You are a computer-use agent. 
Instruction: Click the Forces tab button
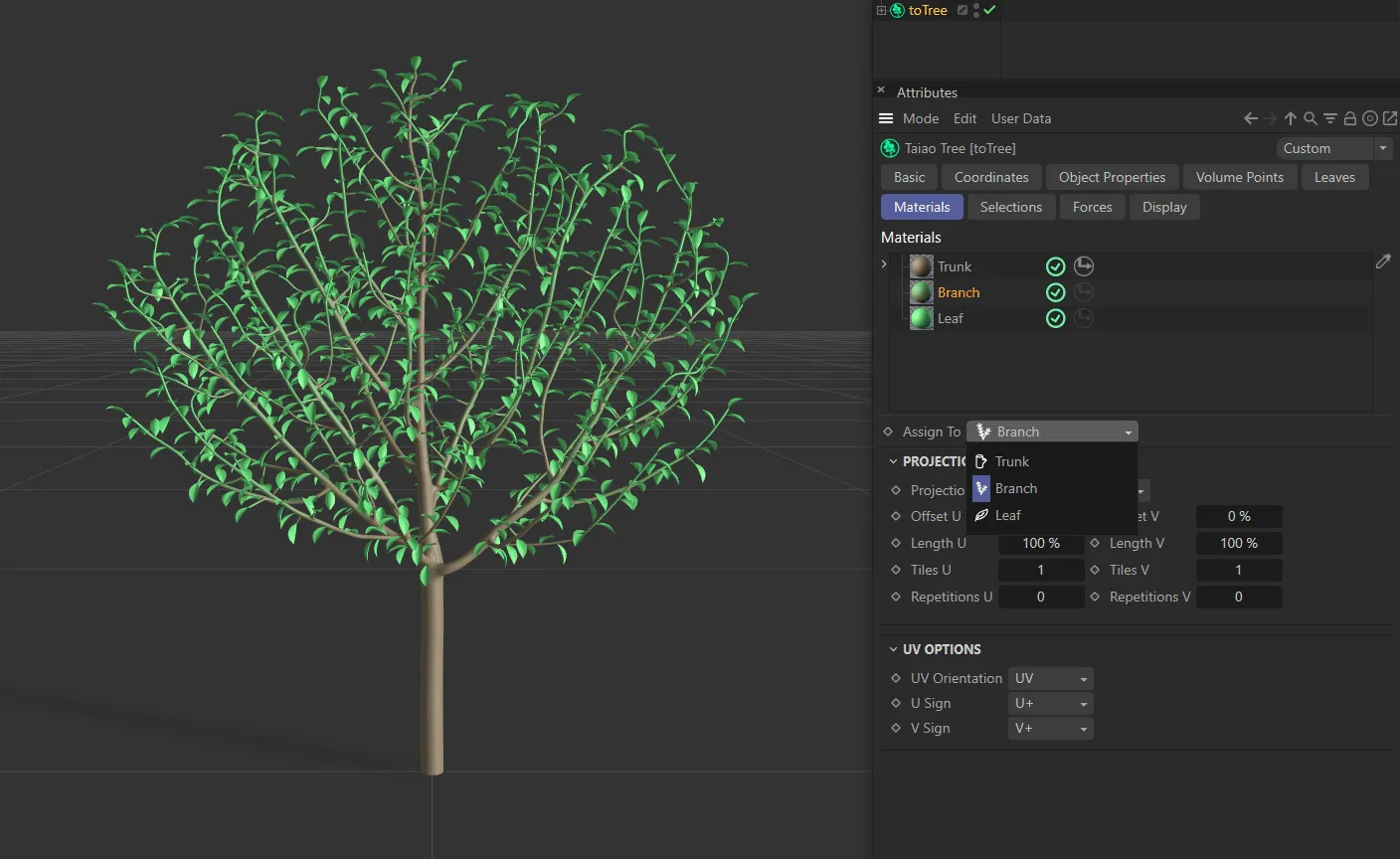tap(1092, 207)
